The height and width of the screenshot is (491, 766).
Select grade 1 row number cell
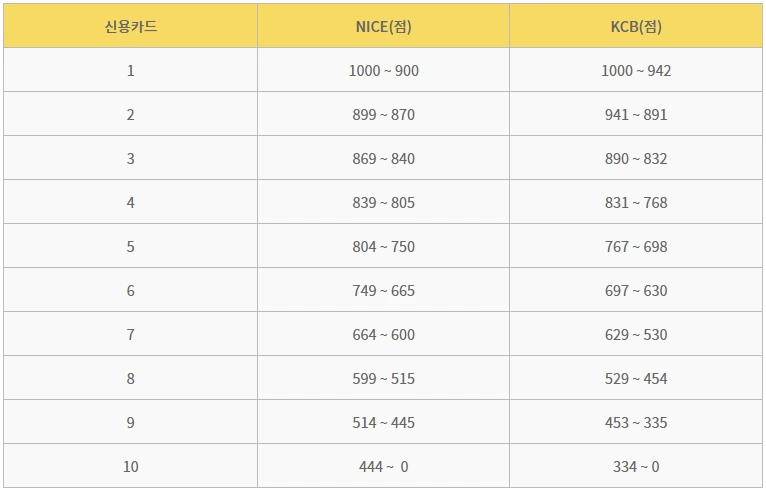[130, 71]
